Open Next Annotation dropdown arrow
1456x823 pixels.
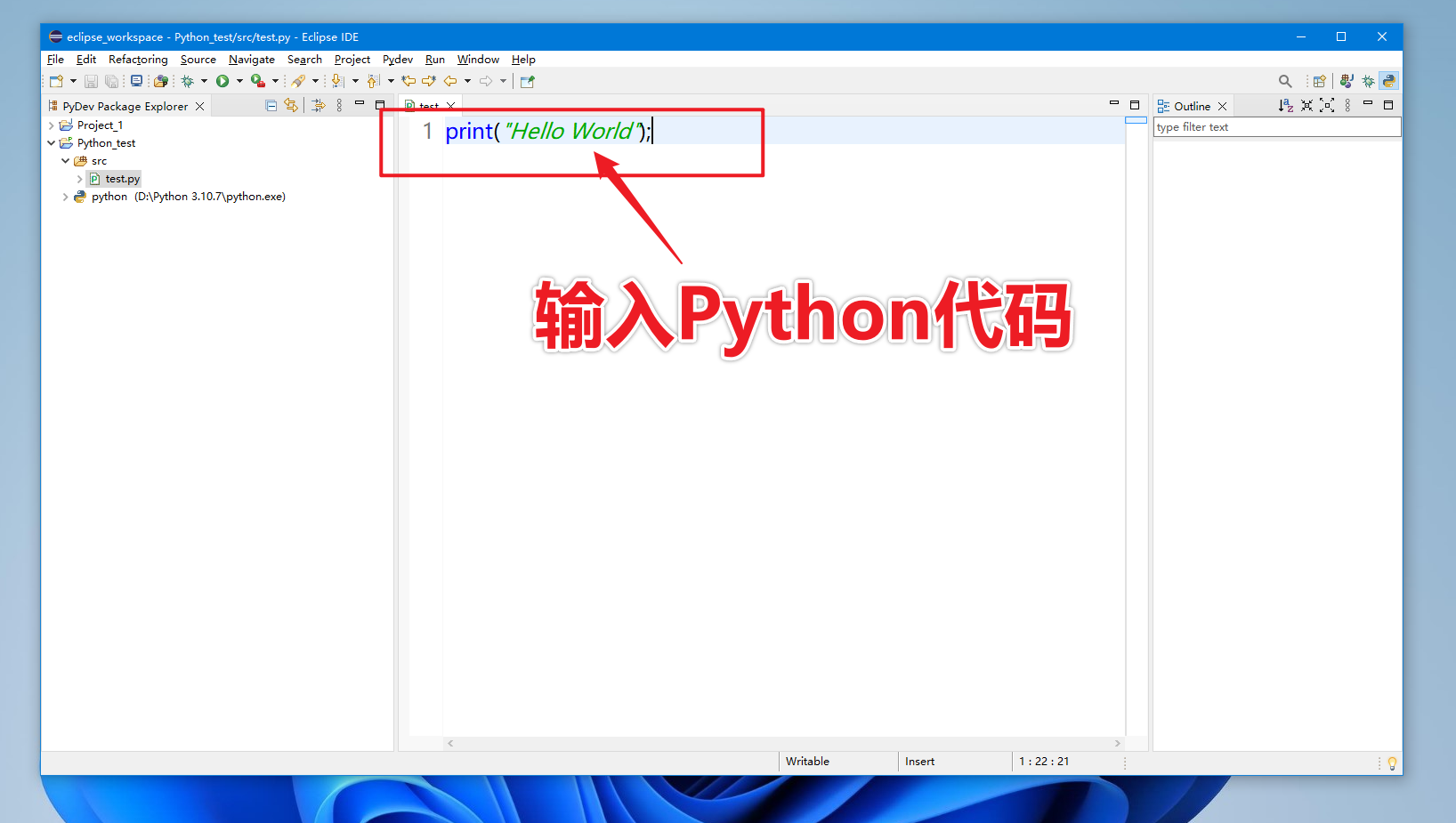click(x=355, y=81)
